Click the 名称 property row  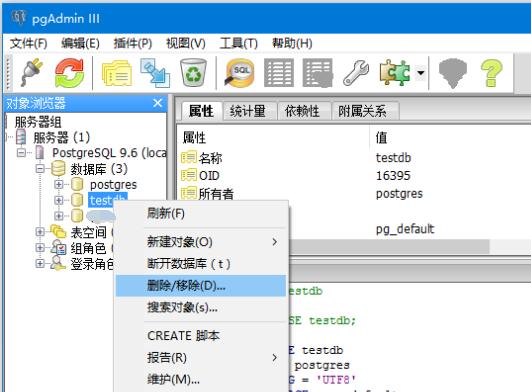(354, 158)
